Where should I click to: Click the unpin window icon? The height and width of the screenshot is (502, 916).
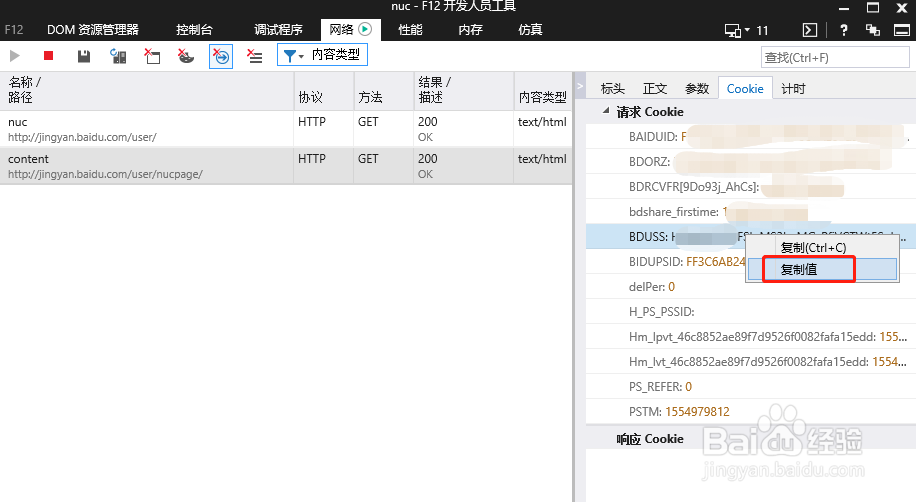click(x=873, y=30)
